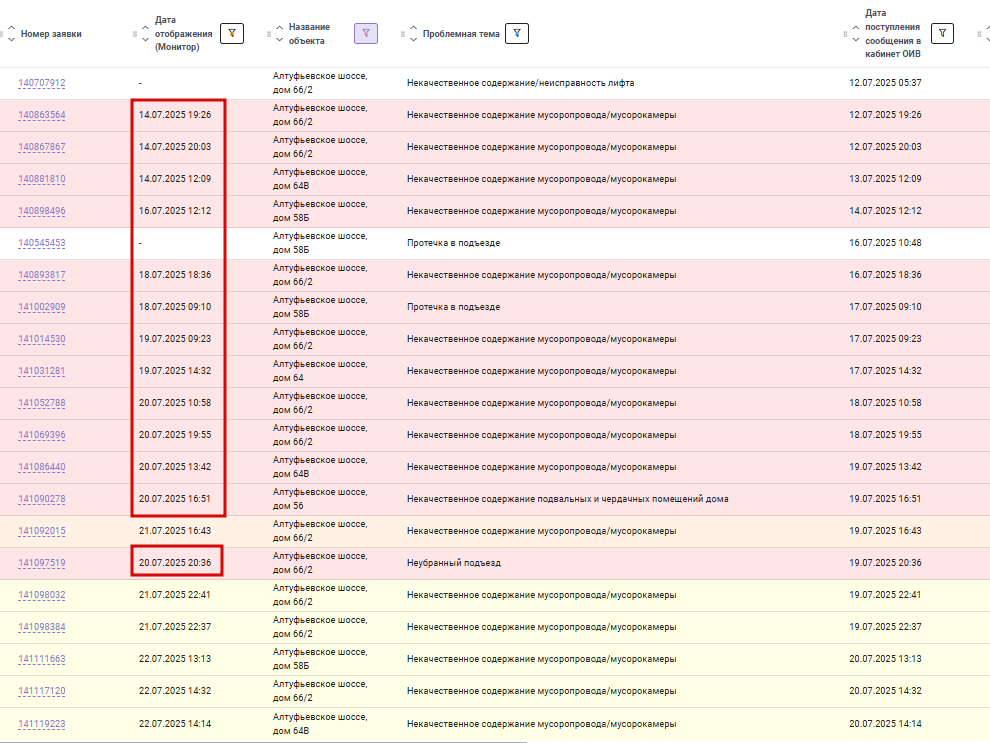Click address 'дом 64В' in row 140881810
The image size is (990, 743).
[291, 186]
